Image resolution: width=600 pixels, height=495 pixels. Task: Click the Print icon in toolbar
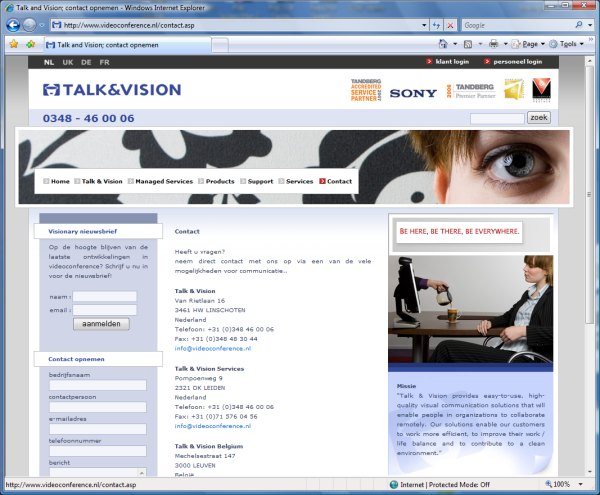click(494, 44)
